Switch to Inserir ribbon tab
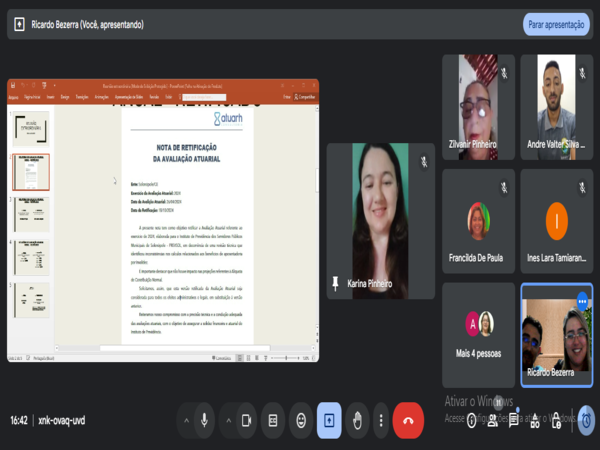Screen dimensions: 600x450 (51, 97)
